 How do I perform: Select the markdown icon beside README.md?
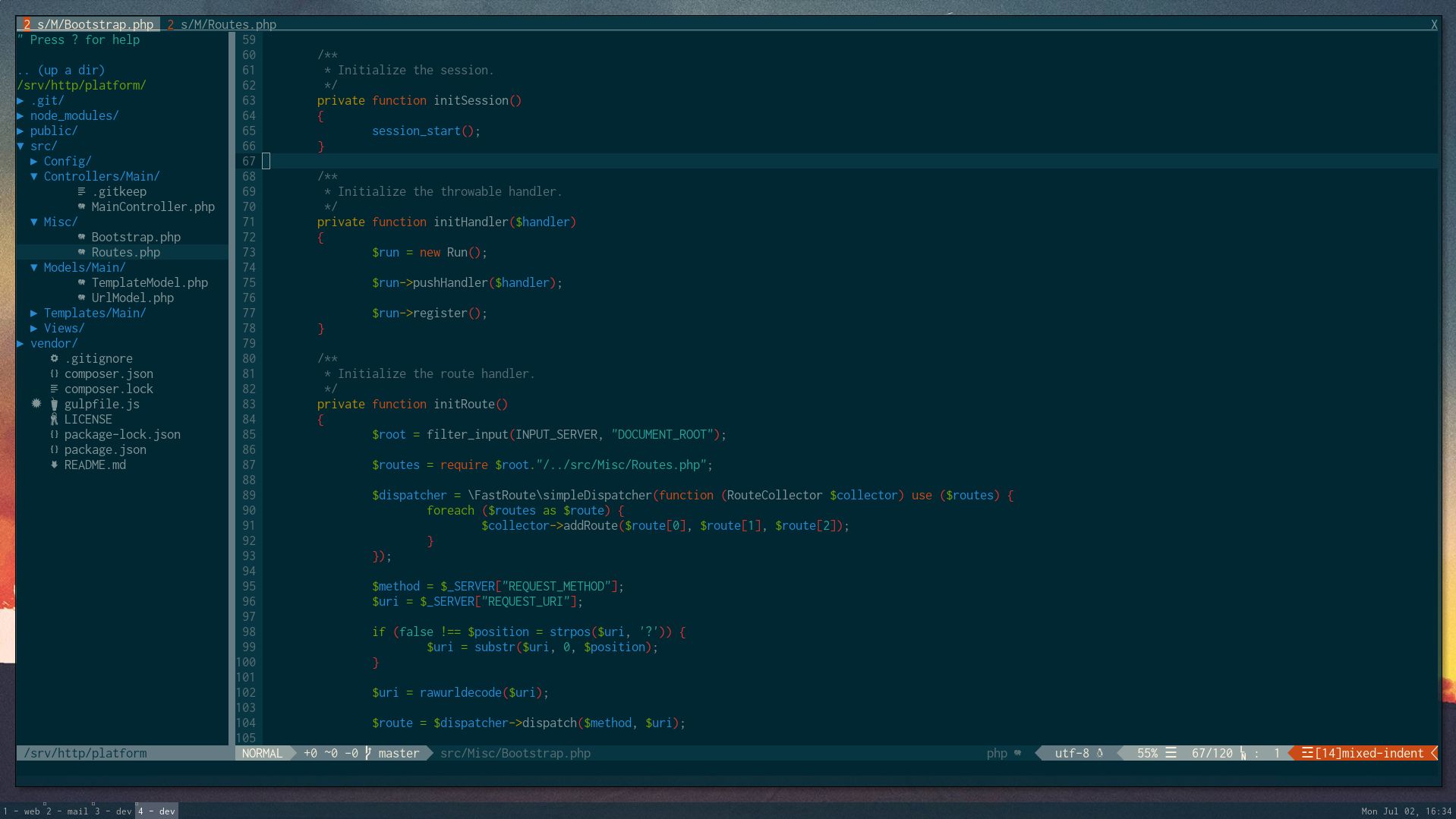53,465
